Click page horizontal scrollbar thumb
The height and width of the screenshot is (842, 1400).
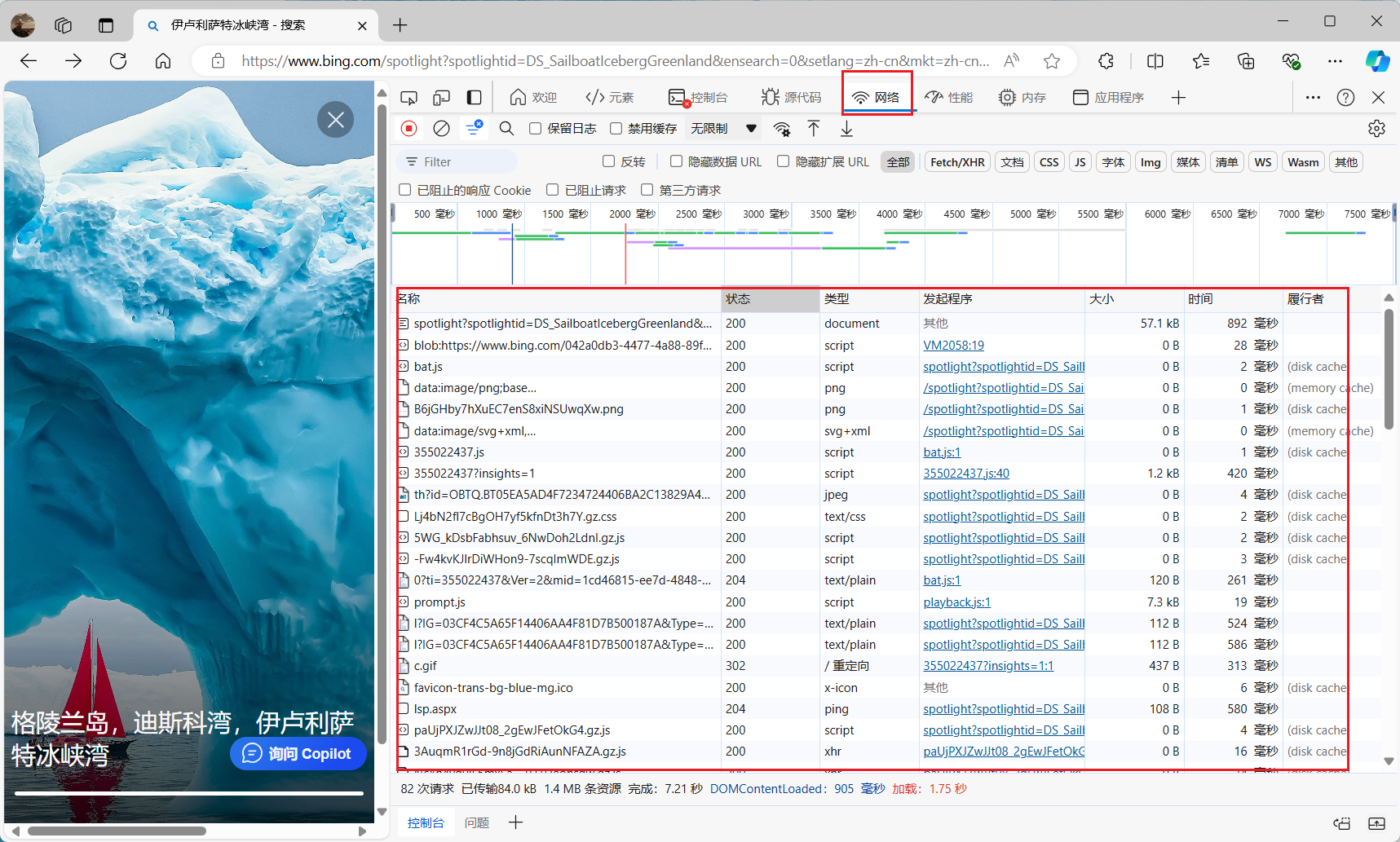coord(117,831)
